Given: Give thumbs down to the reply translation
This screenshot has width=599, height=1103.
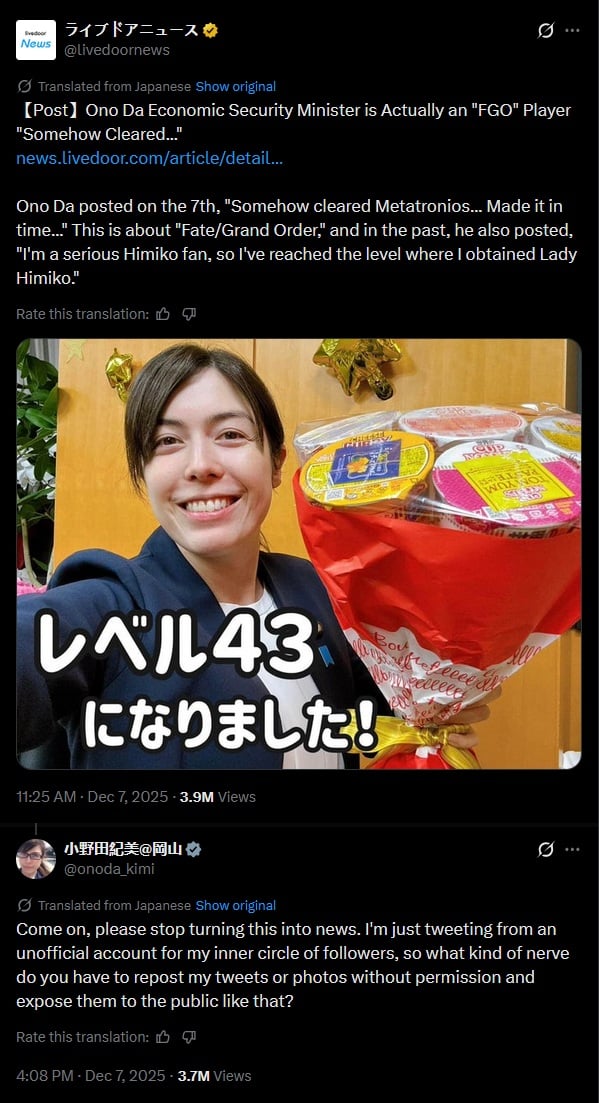Looking at the screenshot, I should (x=188, y=1037).
